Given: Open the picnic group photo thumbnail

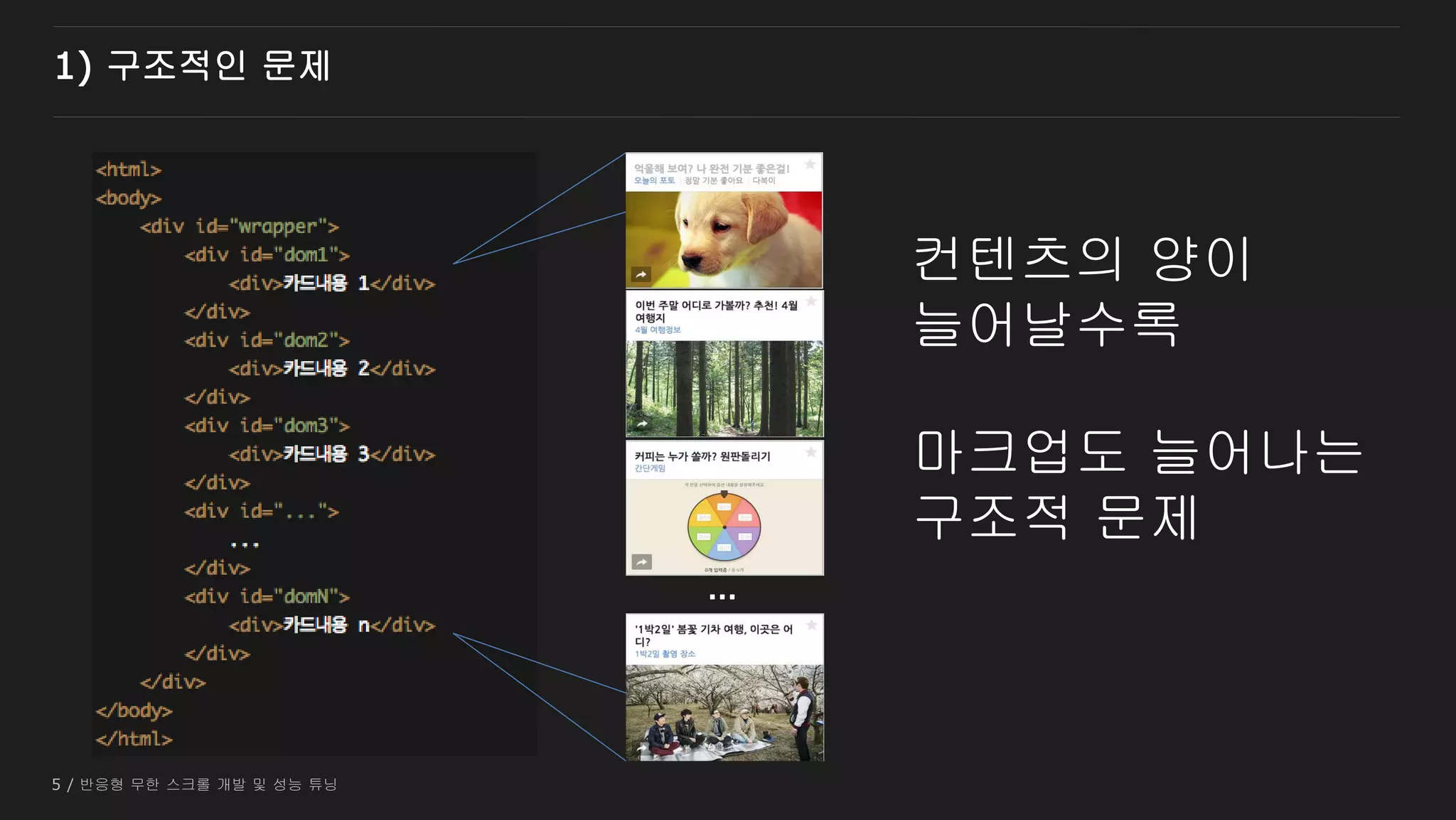Looking at the screenshot, I should click(x=724, y=713).
